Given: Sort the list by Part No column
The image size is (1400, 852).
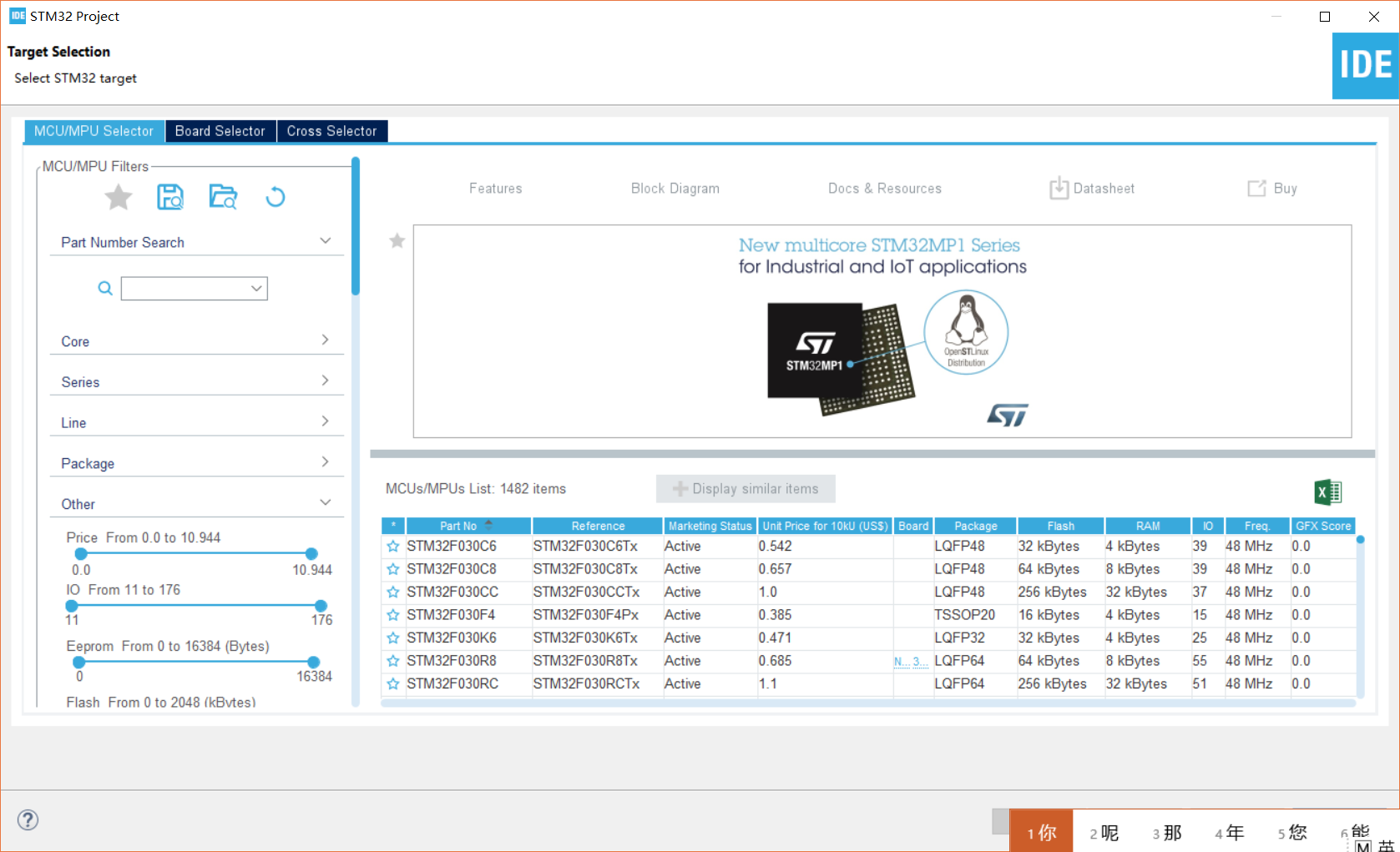Looking at the screenshot, I should pyautogui.click(x=468, y=526).
